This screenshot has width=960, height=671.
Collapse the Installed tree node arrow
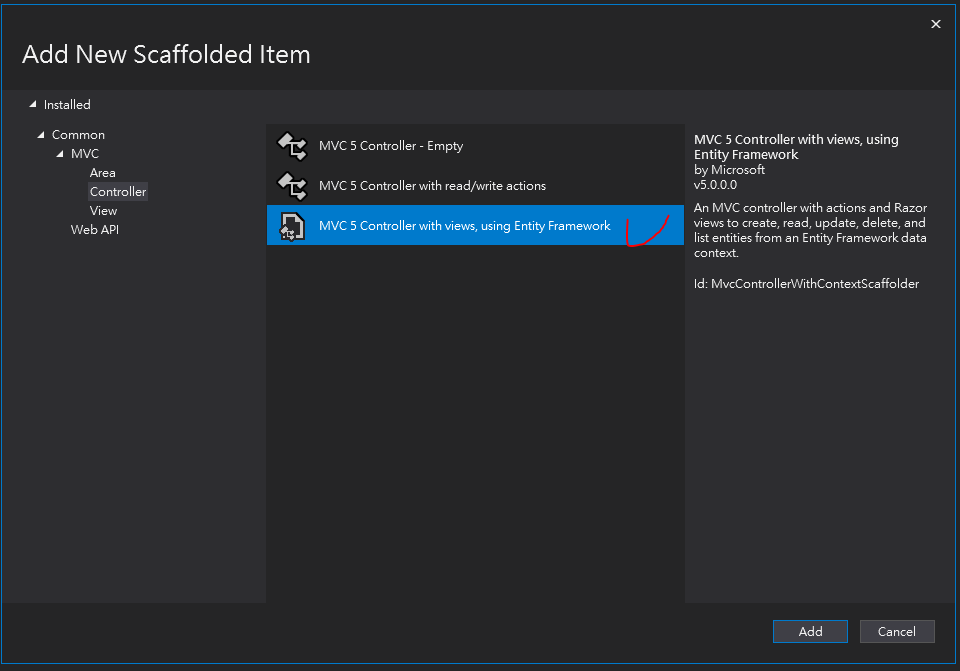click(33, 104)
